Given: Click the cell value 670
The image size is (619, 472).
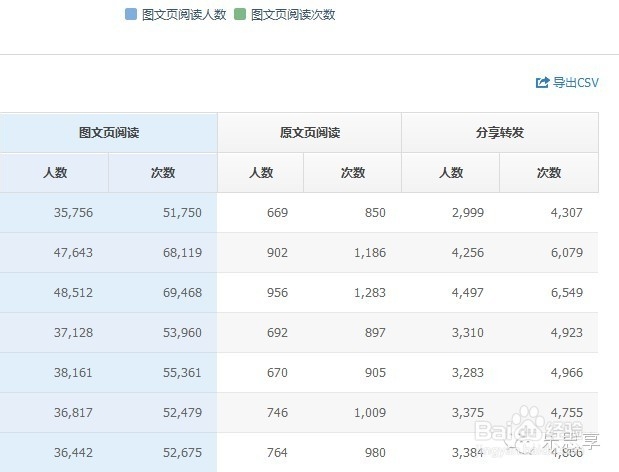Looking at the screenshot, I should (x=277, y=373).
